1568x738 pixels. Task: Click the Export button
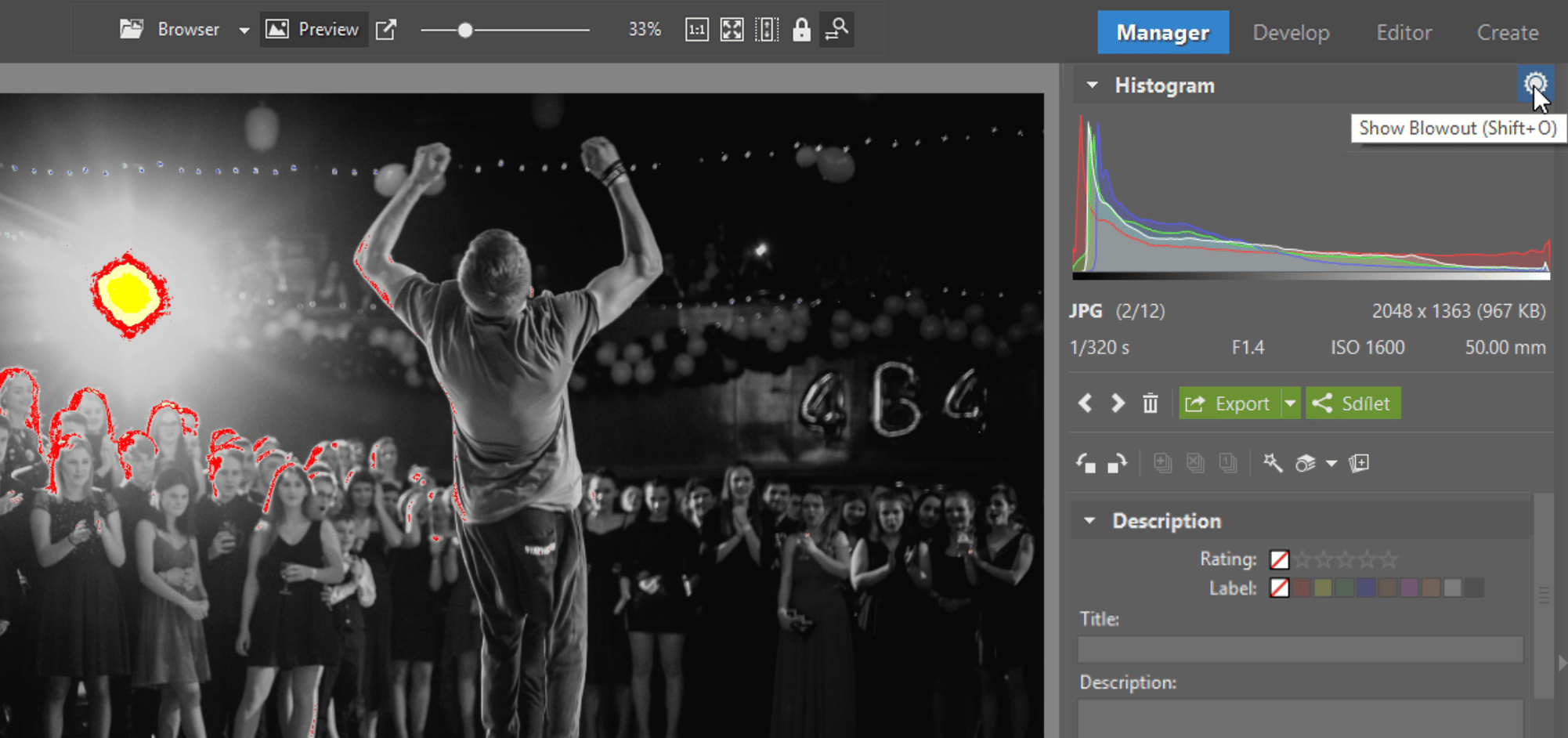pos(1230,403)
